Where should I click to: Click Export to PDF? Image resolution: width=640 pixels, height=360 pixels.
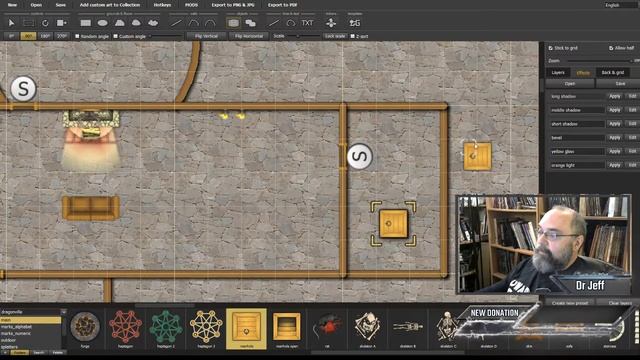282,5
